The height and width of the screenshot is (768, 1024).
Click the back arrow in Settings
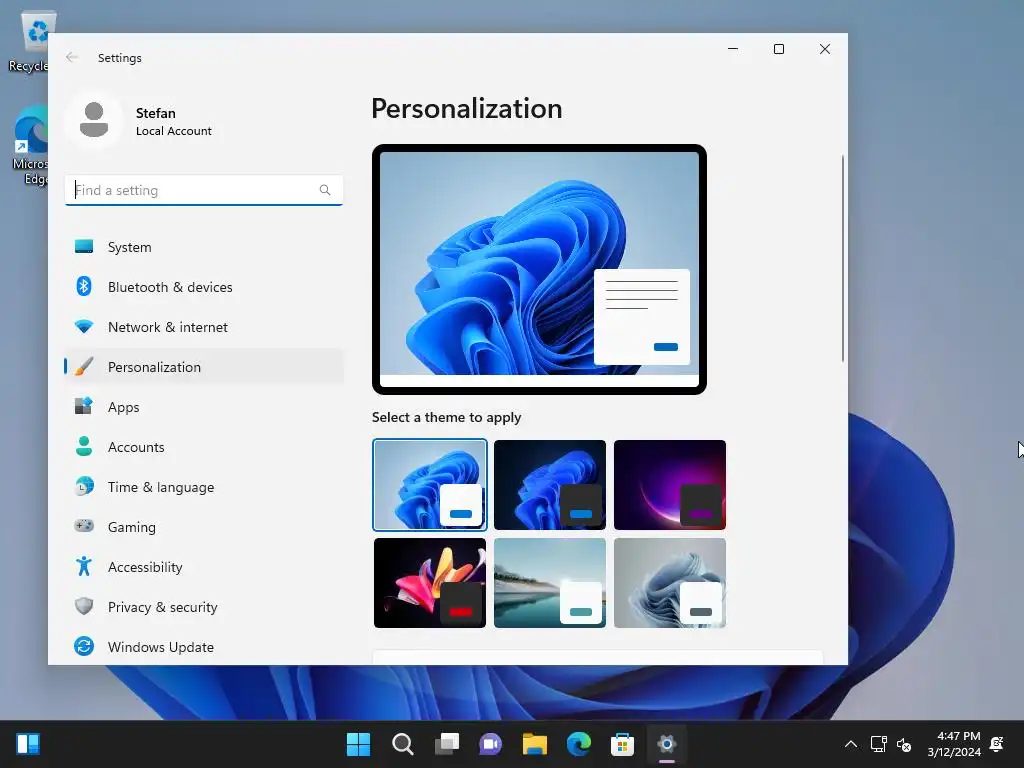pyautogui.click(x=72, y=57)
